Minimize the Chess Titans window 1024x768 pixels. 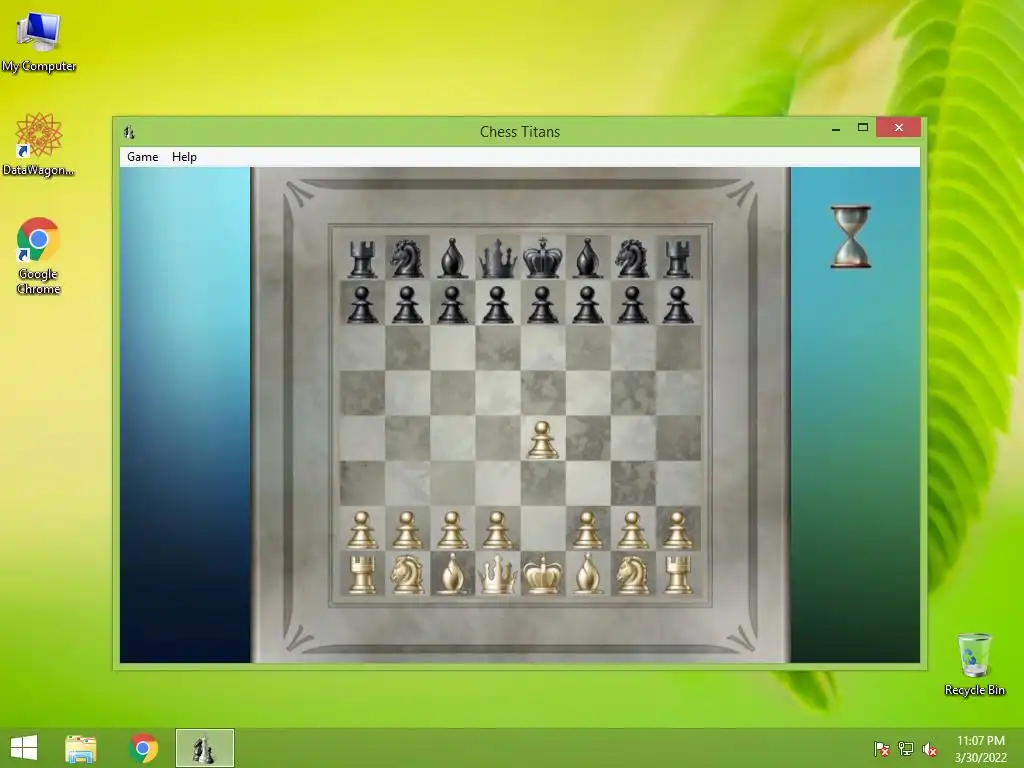click(x=836, y=128)
